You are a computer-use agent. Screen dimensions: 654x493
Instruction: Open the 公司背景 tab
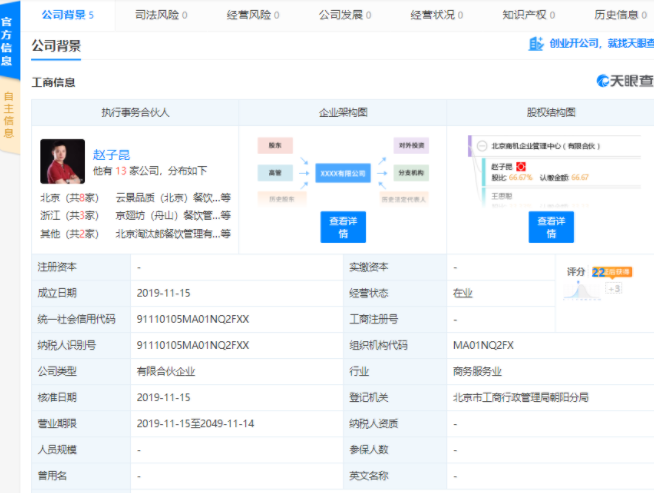point(68,15)
